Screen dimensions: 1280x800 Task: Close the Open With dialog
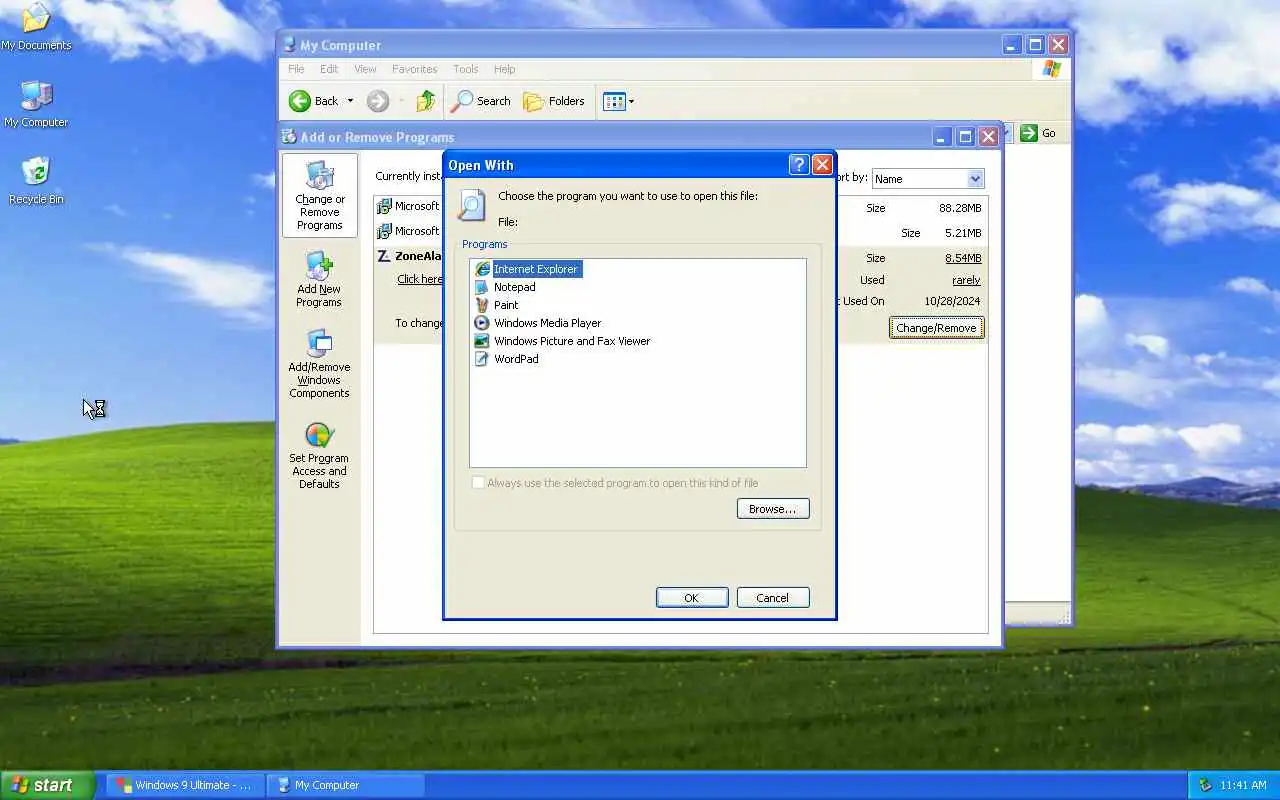tap(823, 165)
